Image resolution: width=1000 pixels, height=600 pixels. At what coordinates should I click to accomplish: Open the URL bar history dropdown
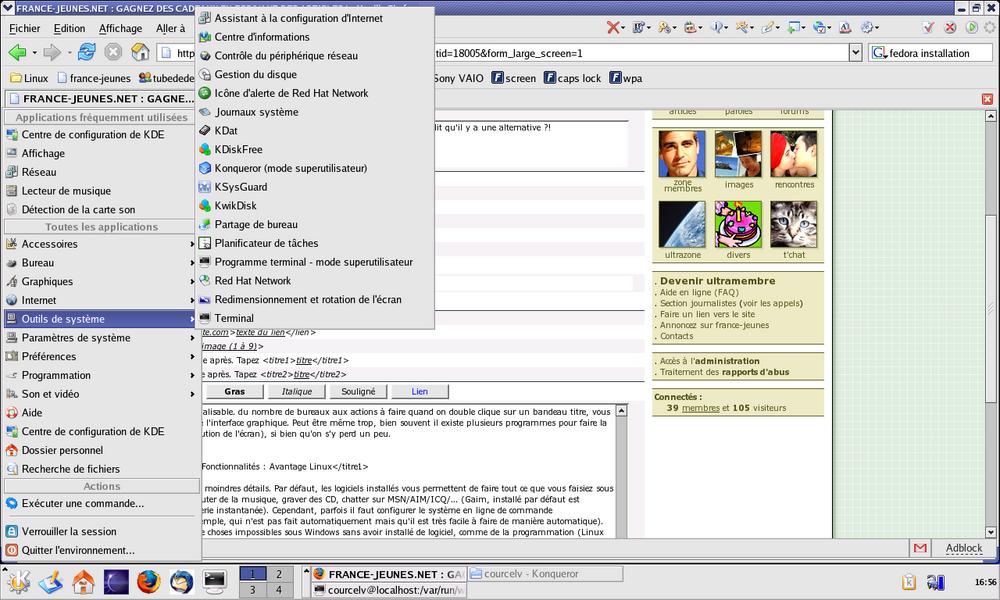tap(855, 53)
